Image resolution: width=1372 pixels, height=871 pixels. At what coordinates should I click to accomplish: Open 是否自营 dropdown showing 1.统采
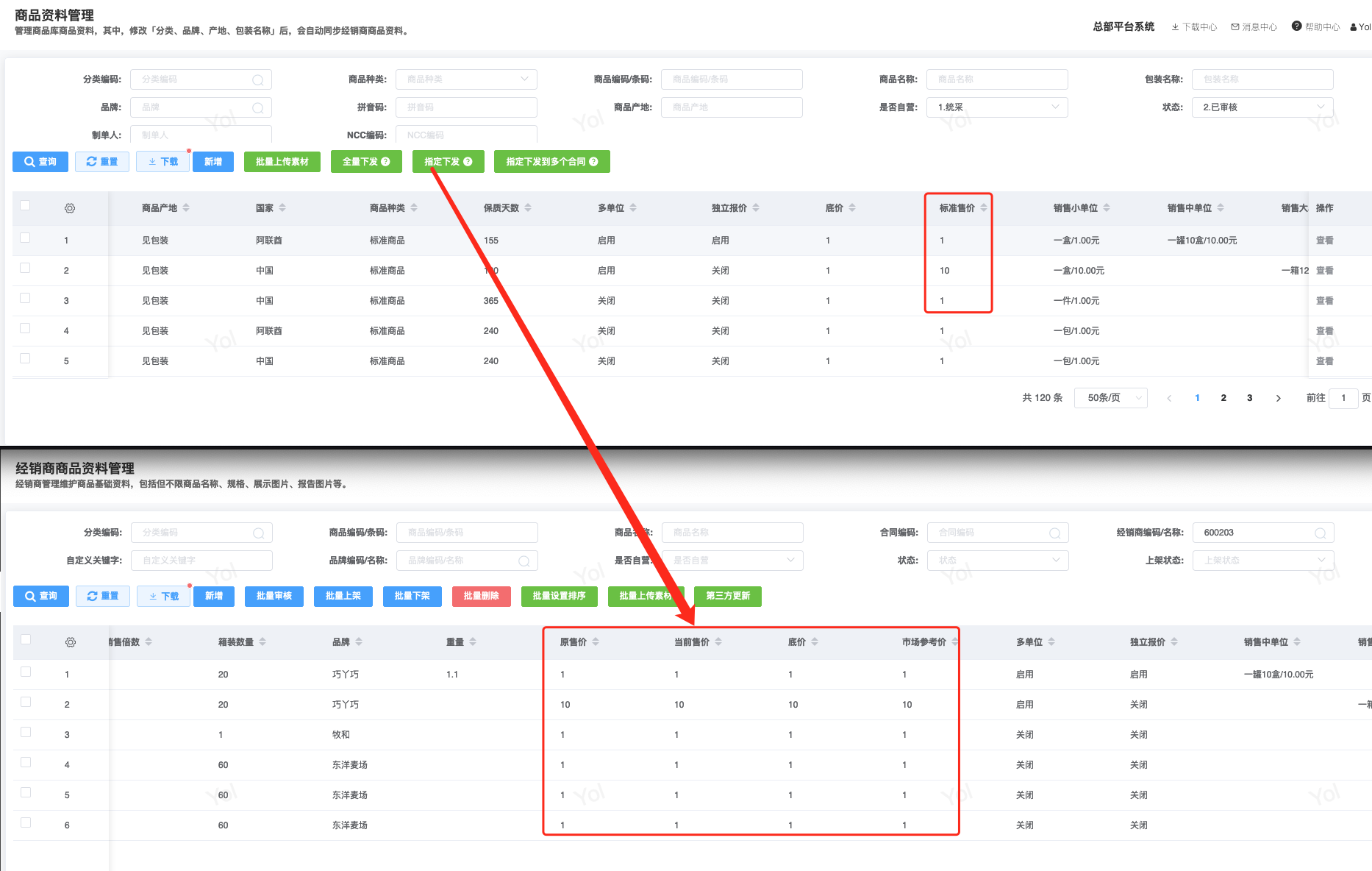click(997, 107)
